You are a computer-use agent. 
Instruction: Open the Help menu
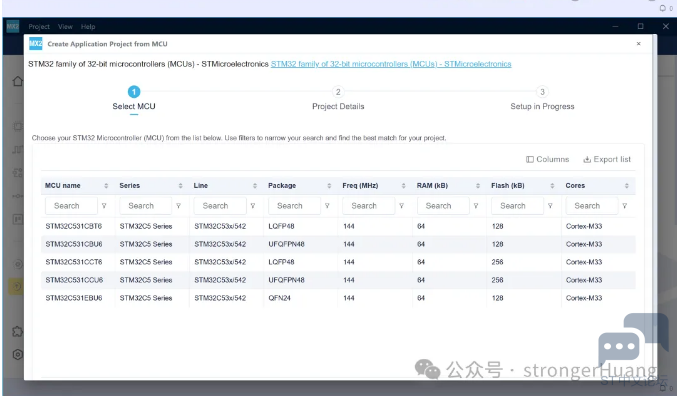pyautogui.click(x=88, y=27)
